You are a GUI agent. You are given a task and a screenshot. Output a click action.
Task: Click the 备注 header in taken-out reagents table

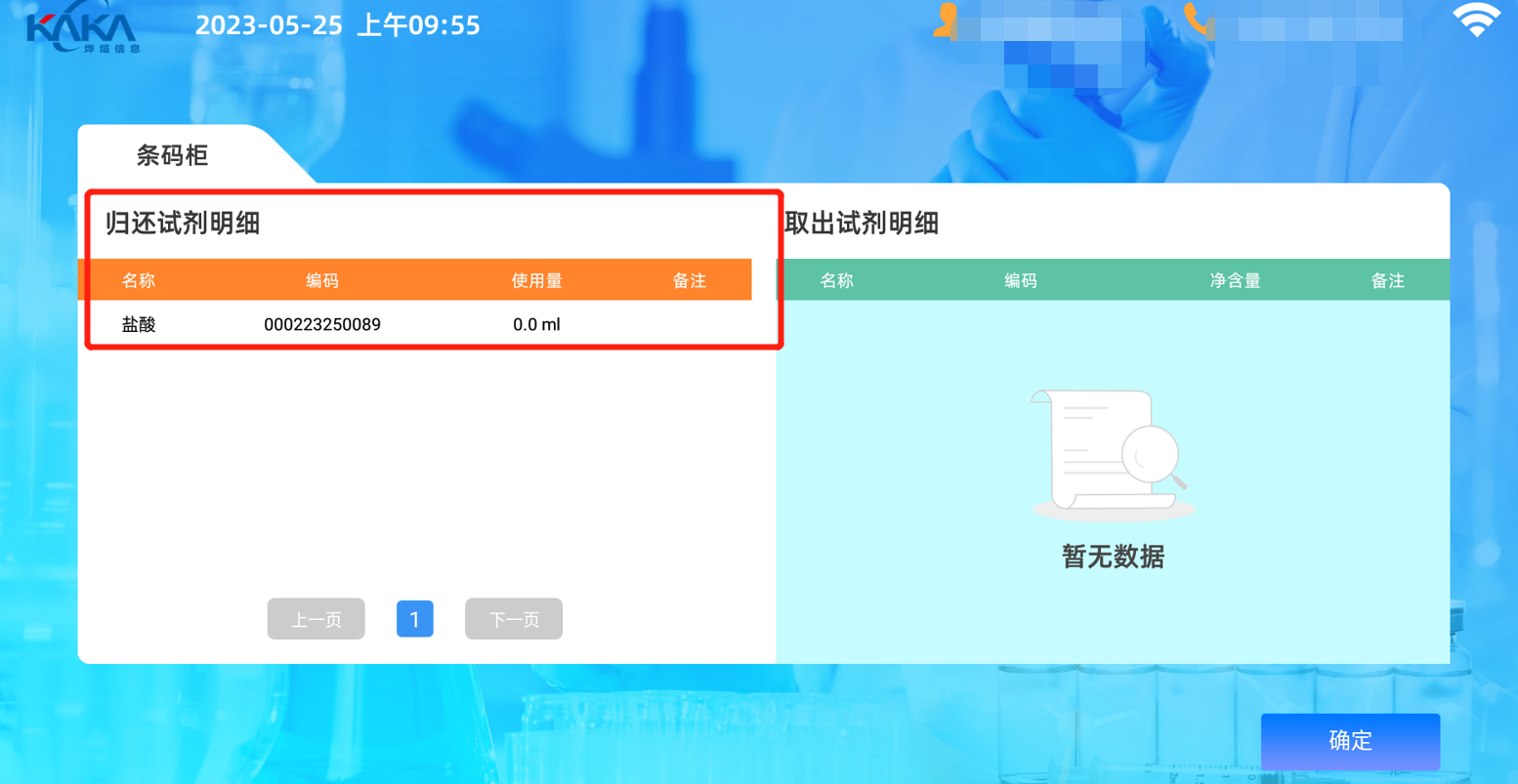tap(1387, 281)
